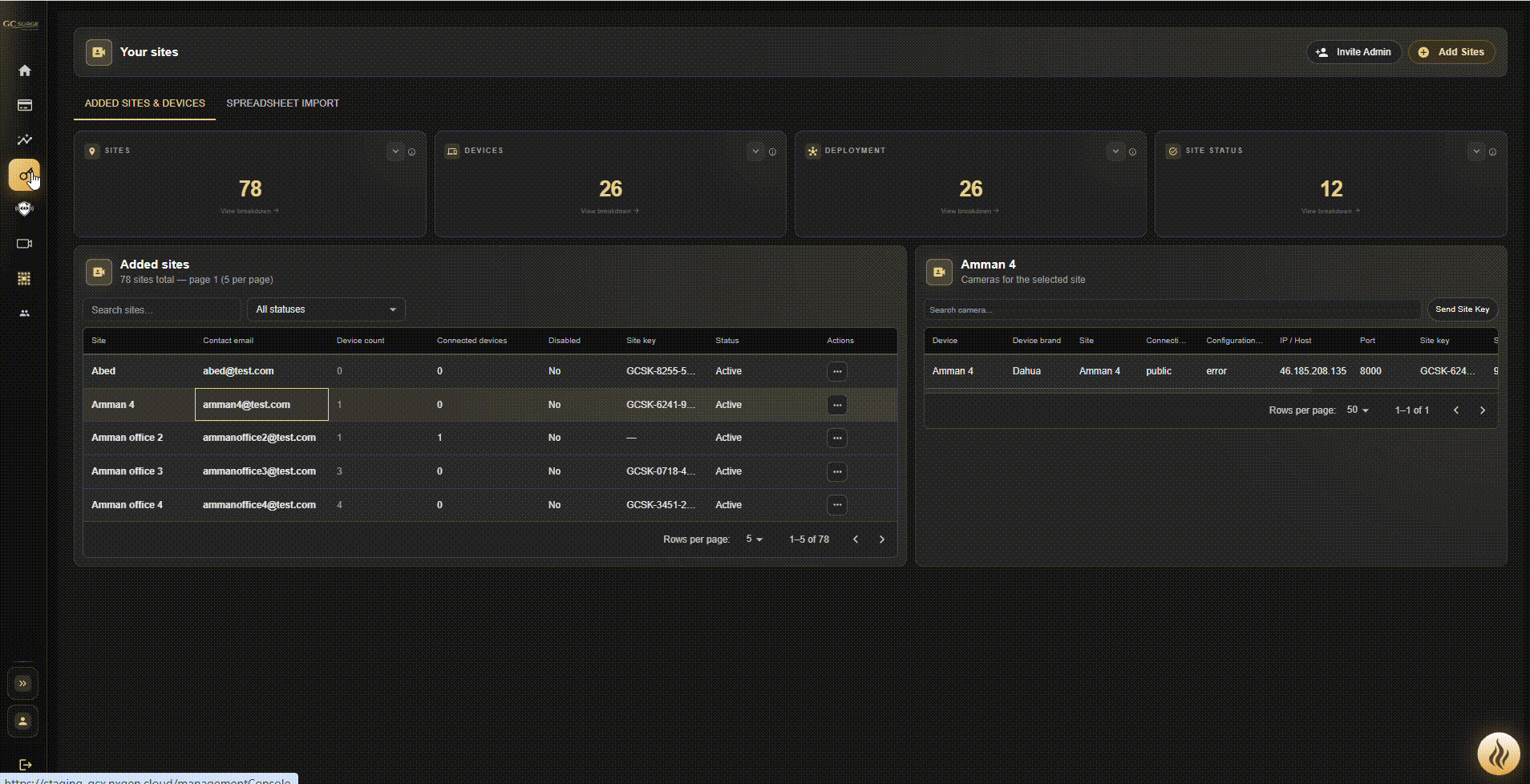Screen dimensions: 1530x784
Task: Go to previous page of cameras table
Action: click(1456, 410)
